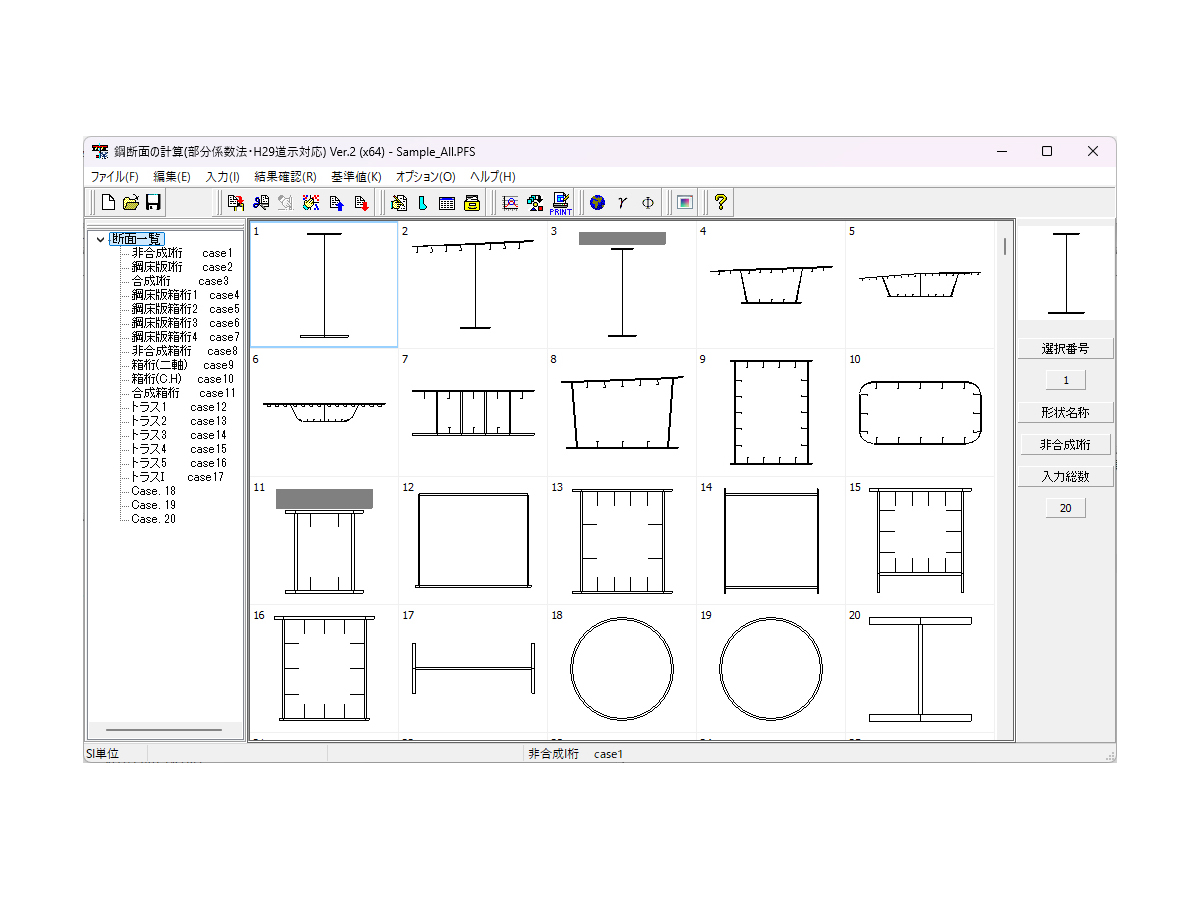Click the yellow printer-like toolbar icon
The height and width of the screenshot is (900, 1200).
[472, 203]
